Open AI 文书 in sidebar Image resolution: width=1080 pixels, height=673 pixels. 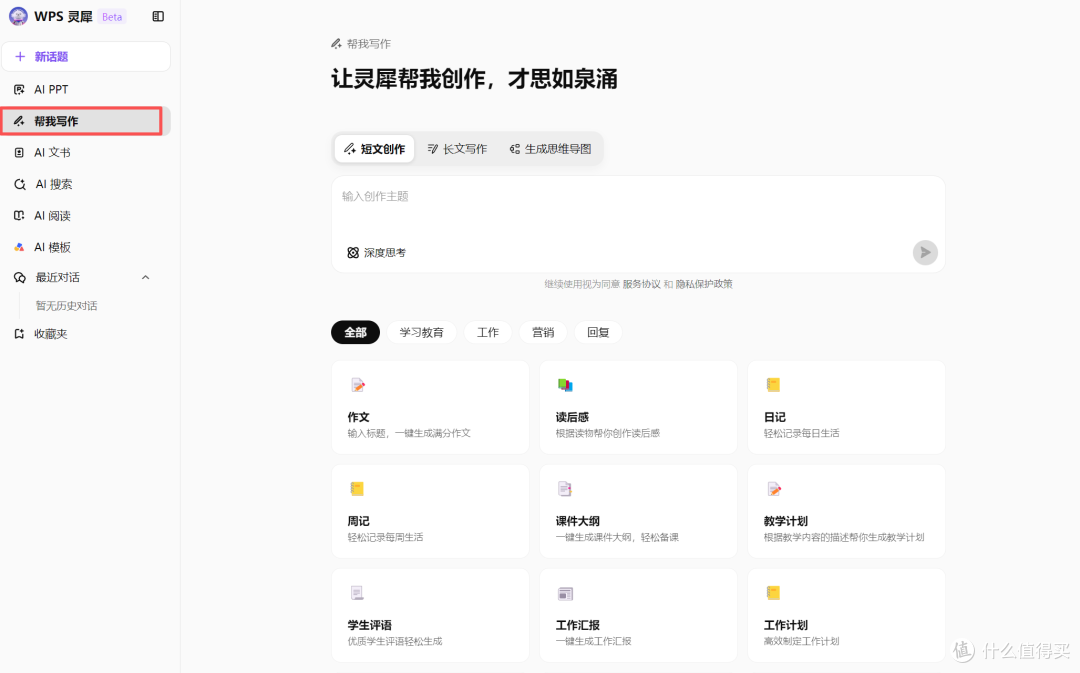[x=86, y=152]
